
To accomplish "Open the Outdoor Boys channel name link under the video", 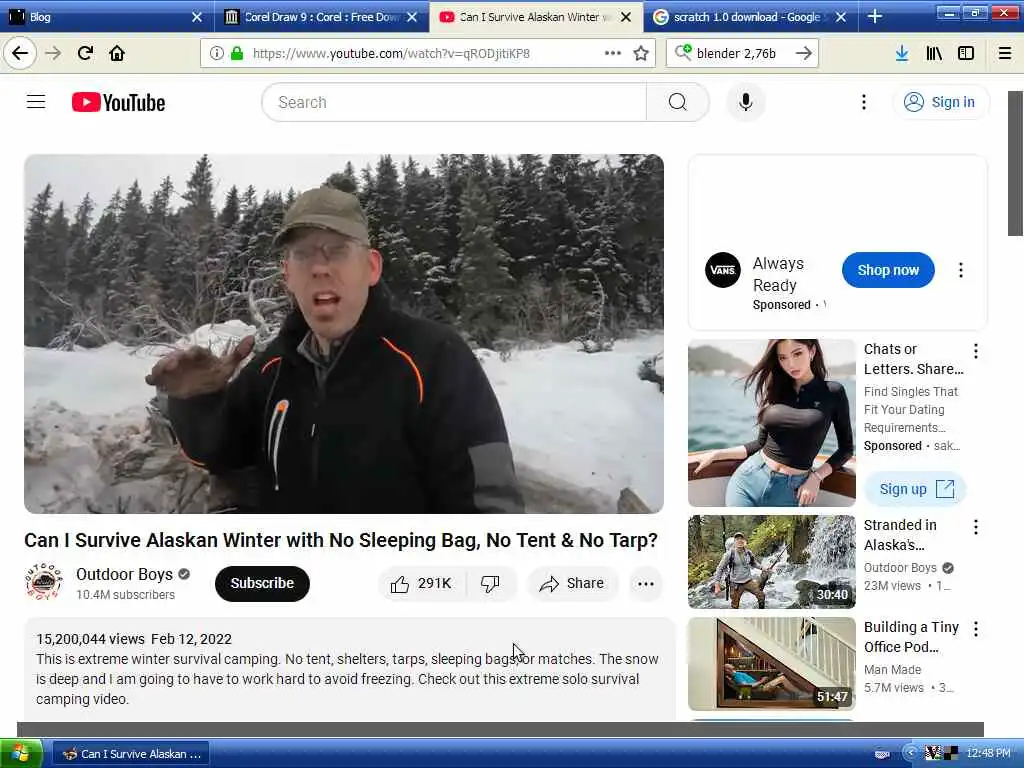I will pos(124,575).
